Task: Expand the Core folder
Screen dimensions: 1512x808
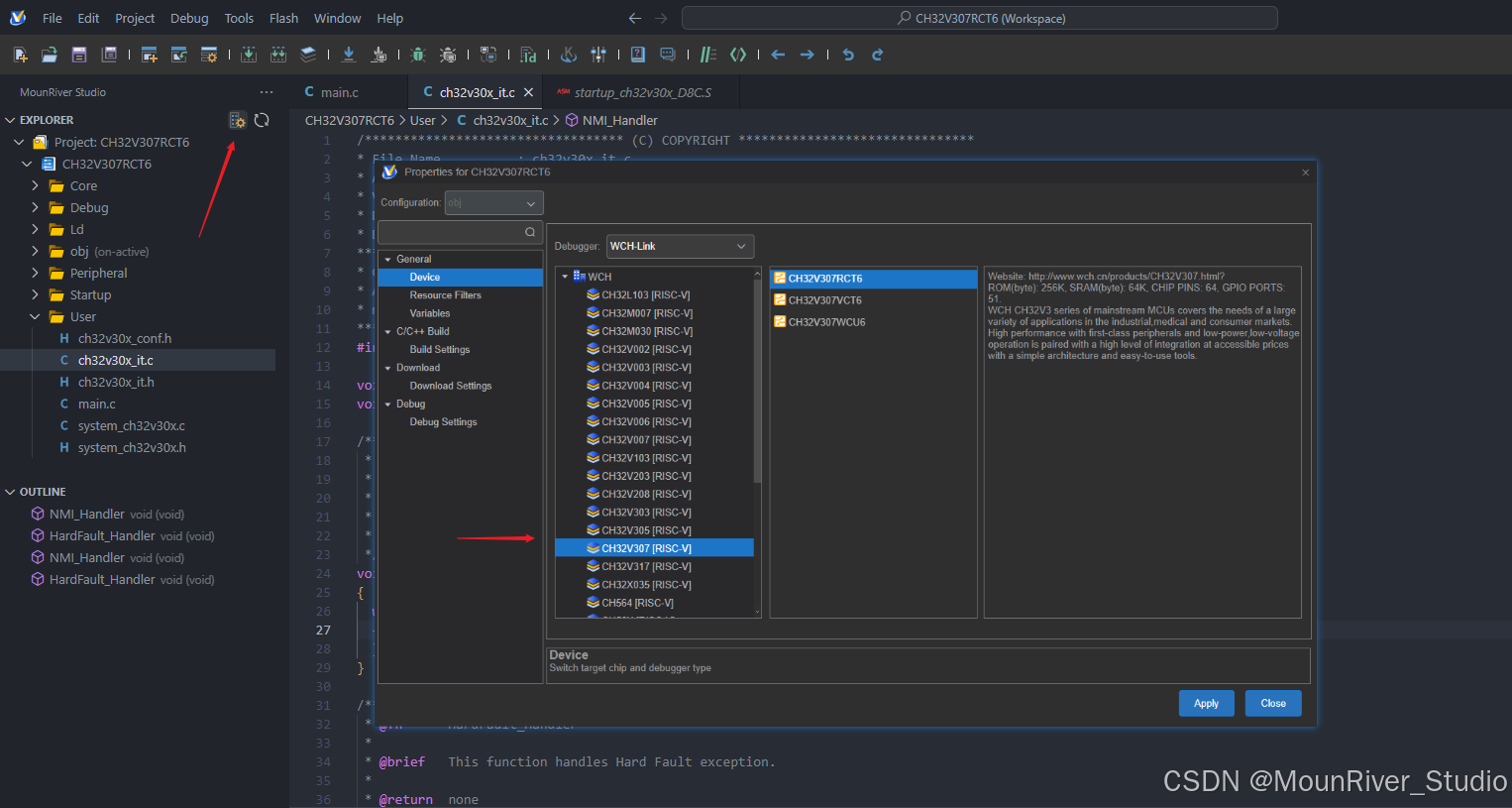Action: [35, 185]
